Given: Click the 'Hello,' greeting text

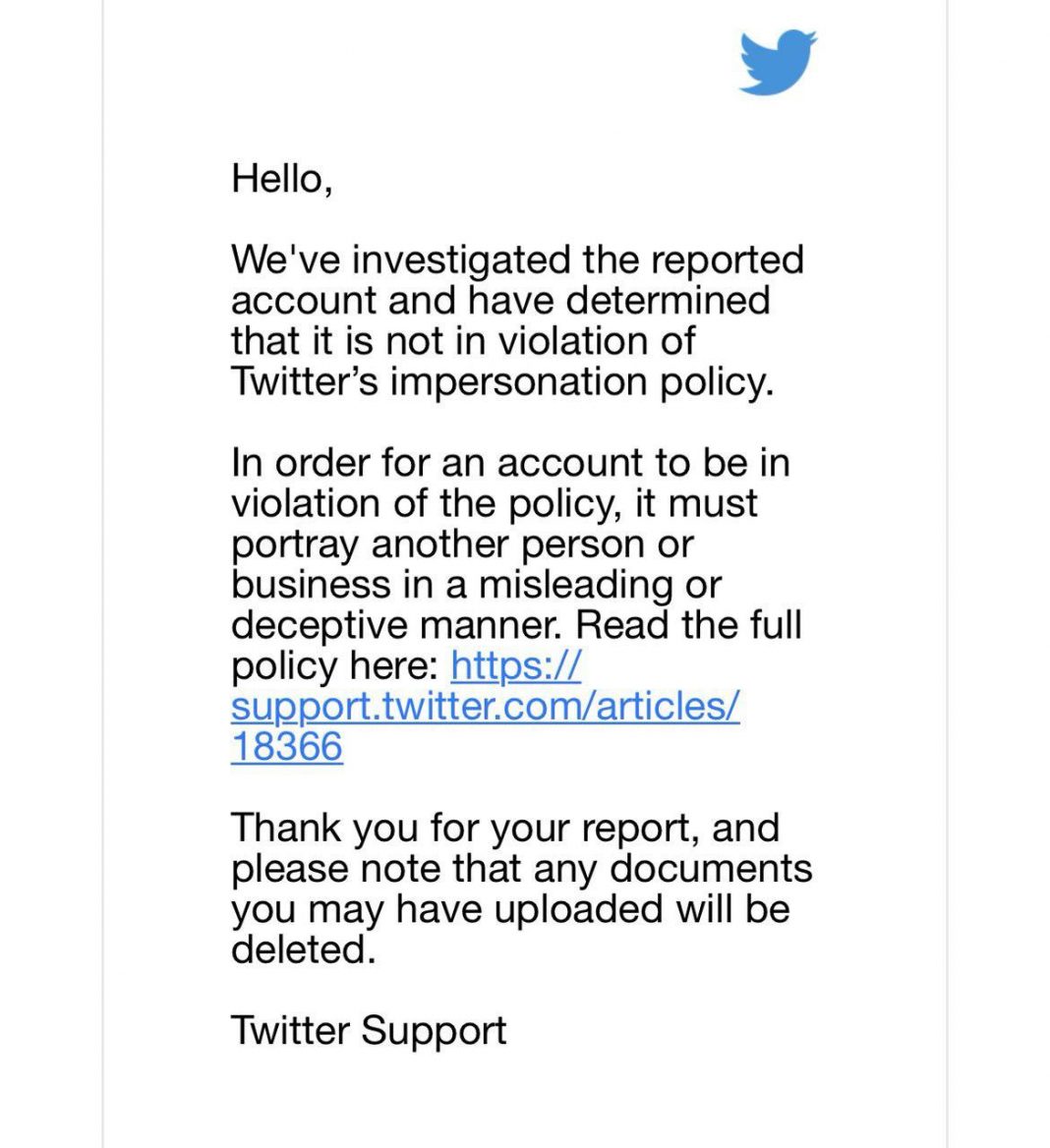Looking at the screenshot, I should pos(281,179).
